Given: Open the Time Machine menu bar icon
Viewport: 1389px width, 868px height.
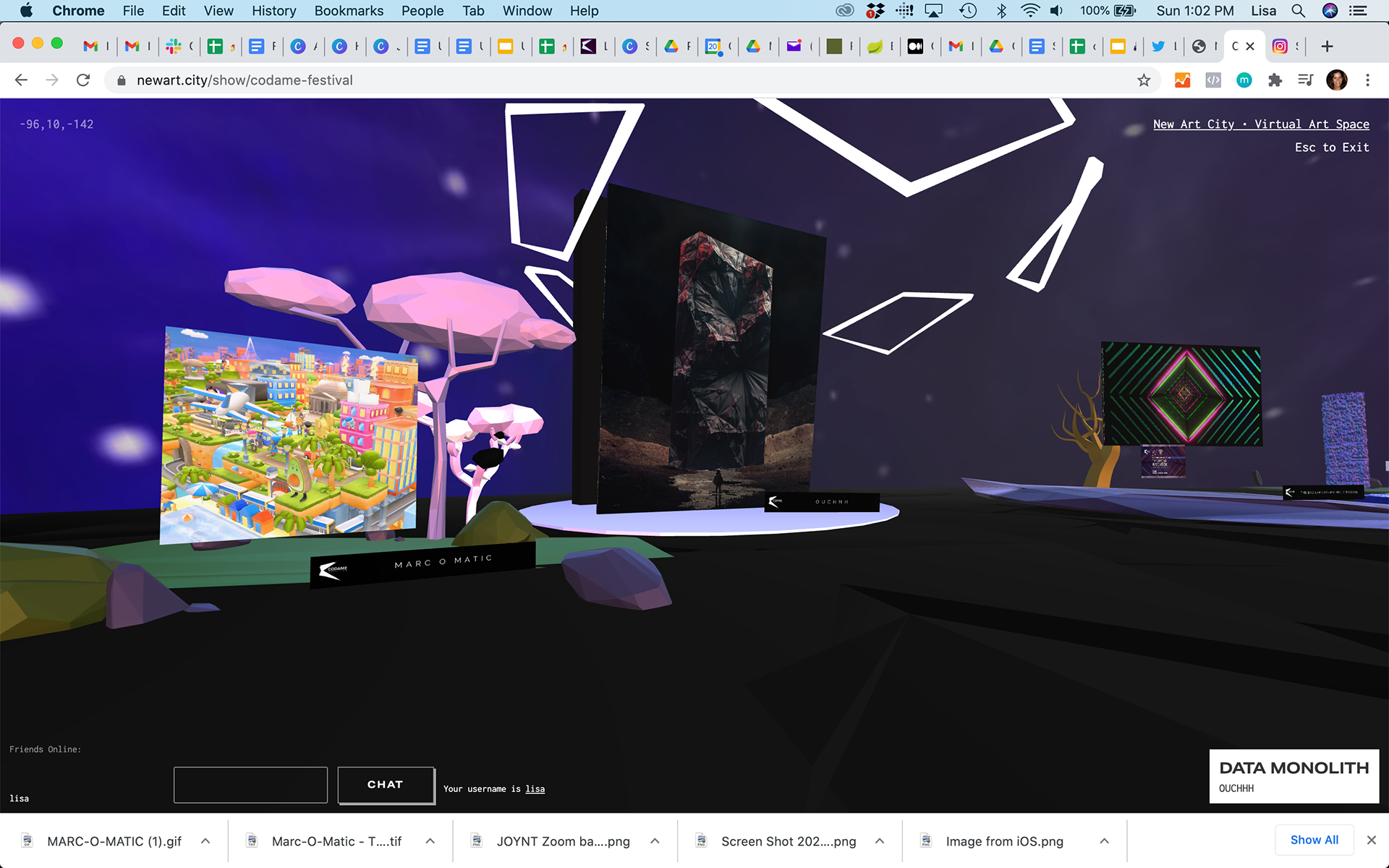Looking at the screenshot, I should (x=968, y=11).
